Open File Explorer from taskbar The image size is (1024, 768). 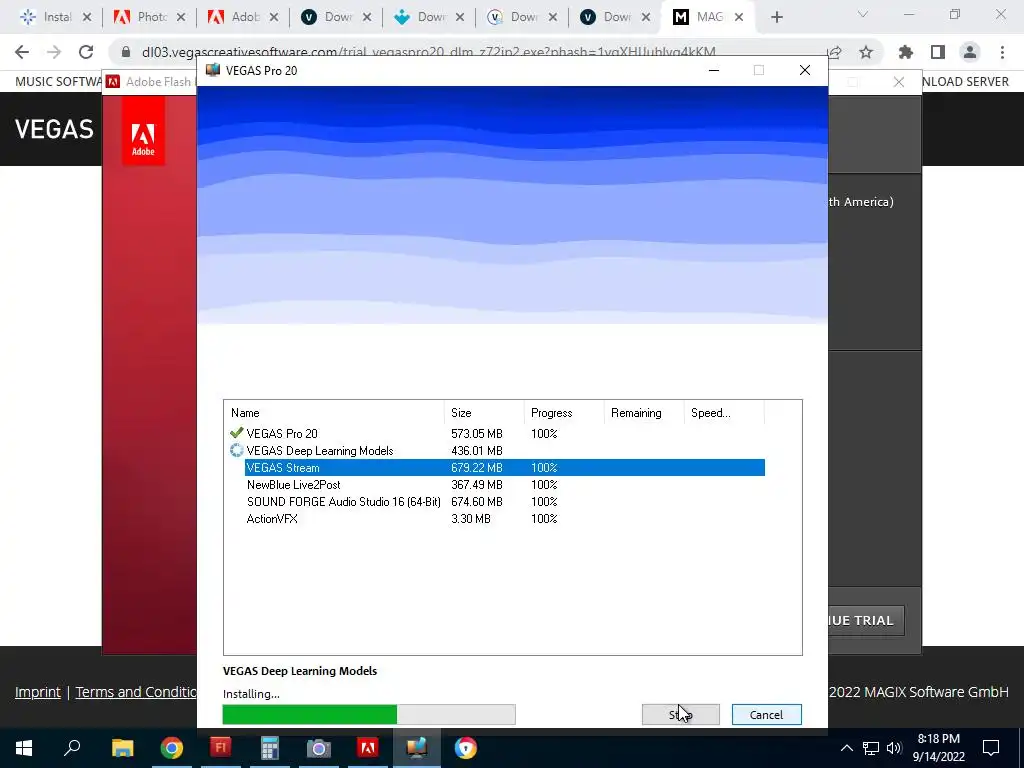point(122,748)
